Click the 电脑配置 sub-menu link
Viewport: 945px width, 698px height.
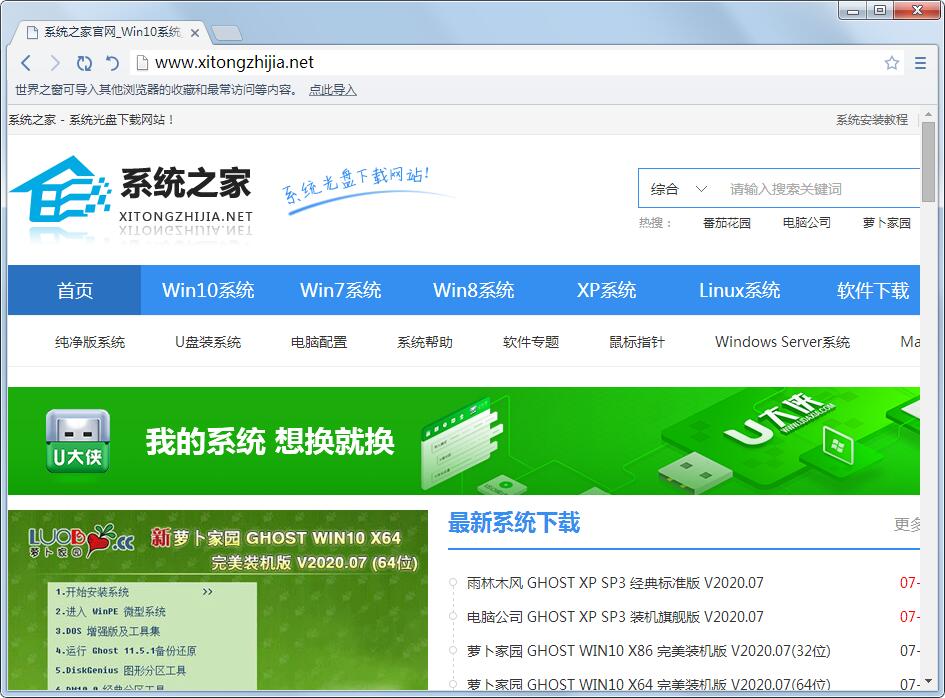click(x=319, y=342)
